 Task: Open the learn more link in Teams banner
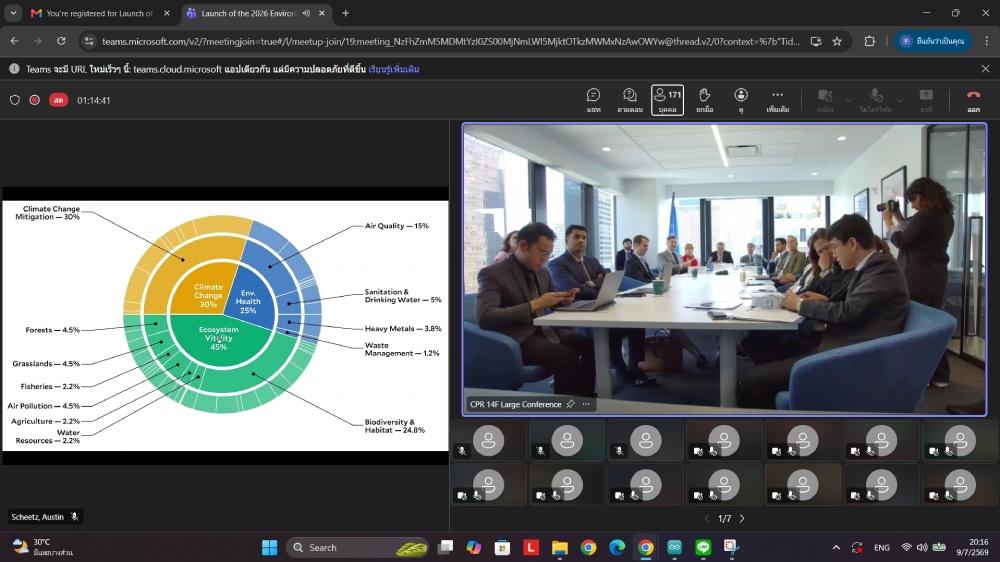(393, 69)
